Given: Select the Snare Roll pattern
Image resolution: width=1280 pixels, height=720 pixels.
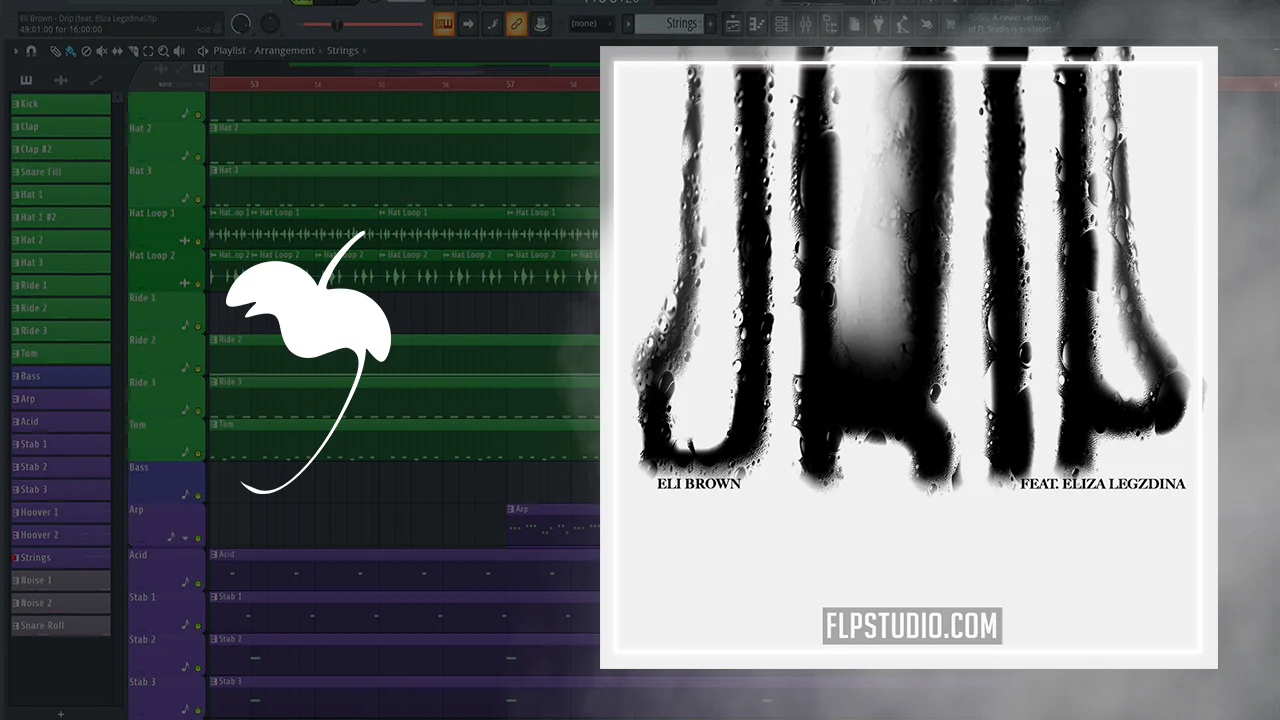Looking at the screenshot, I should pos(60,625).
